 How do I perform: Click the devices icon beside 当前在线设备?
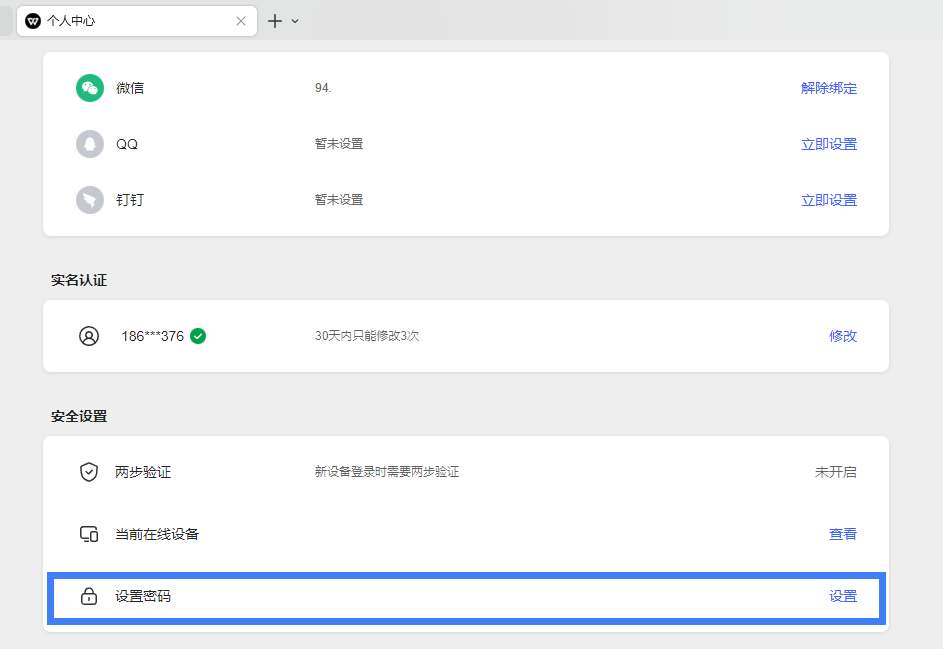pos(89,534)
